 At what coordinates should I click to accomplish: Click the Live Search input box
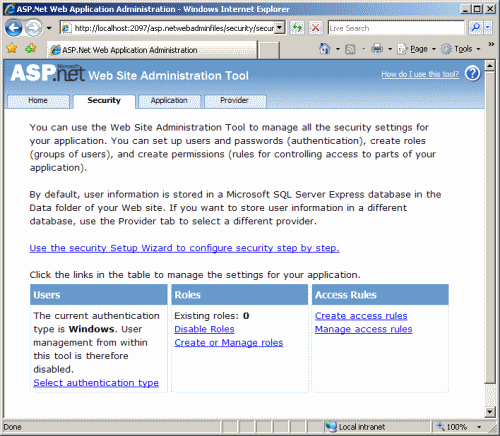click(396, 28)
